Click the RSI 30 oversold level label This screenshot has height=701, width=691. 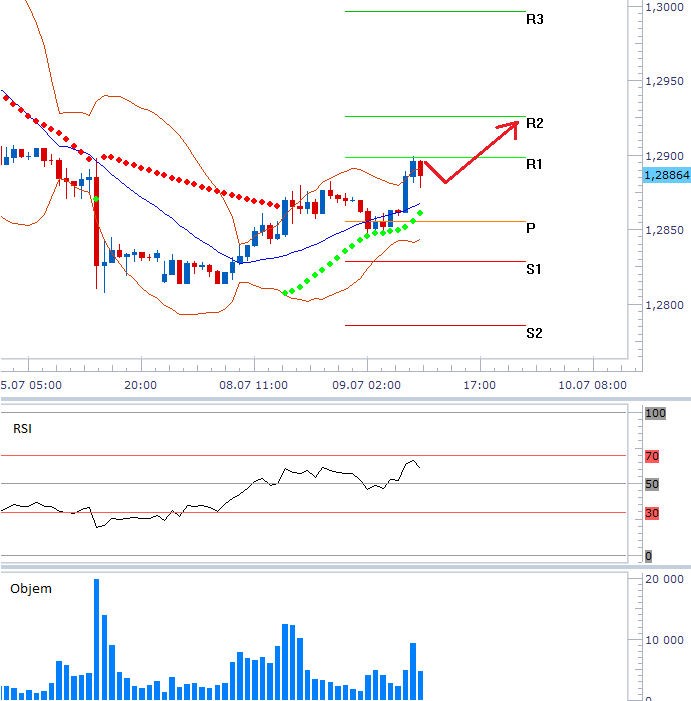pos(652,513)
